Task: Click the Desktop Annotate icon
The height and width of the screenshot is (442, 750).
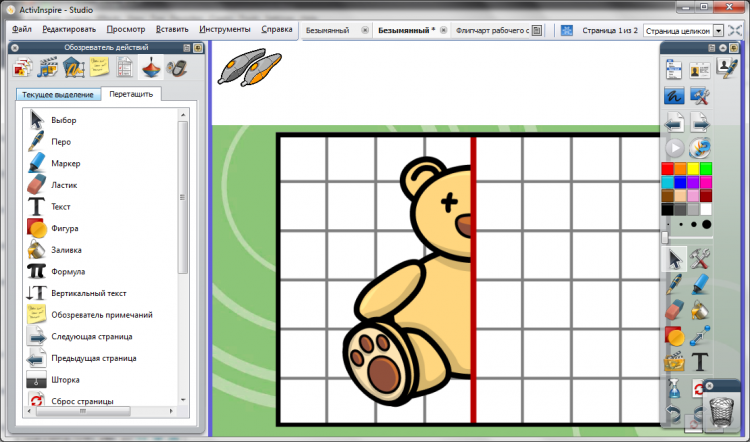Action: [x=674, y=96]
